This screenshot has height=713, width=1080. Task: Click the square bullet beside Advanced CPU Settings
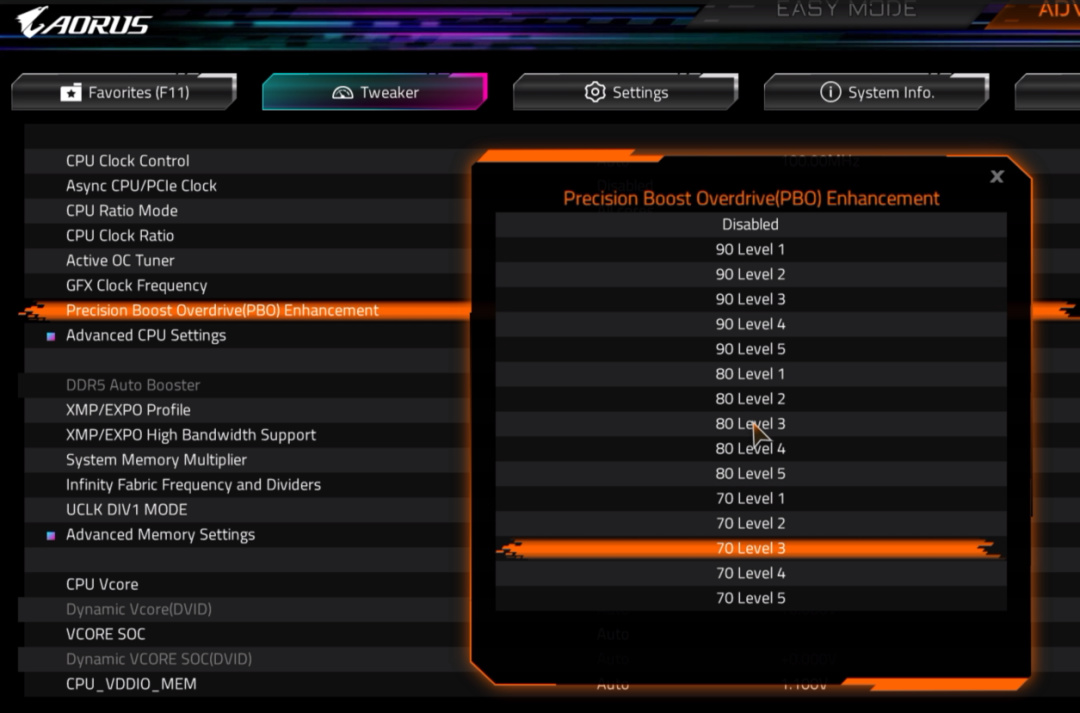pos(50,336)
